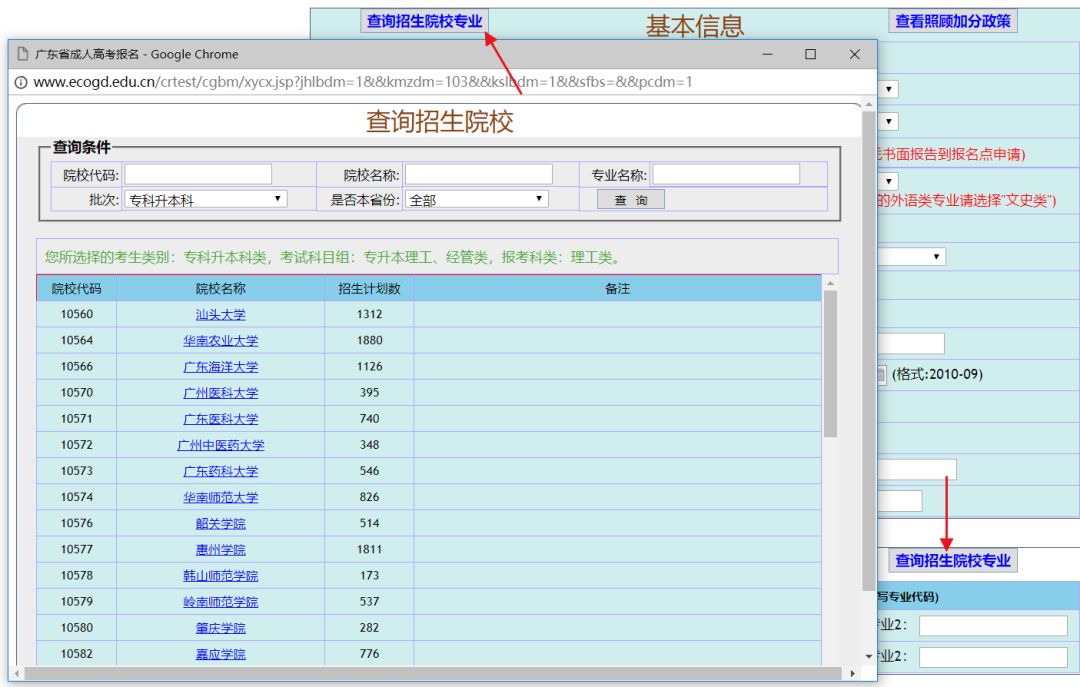Click the site info icon in address bar
1080x687 pixels.
click(21, 82)
